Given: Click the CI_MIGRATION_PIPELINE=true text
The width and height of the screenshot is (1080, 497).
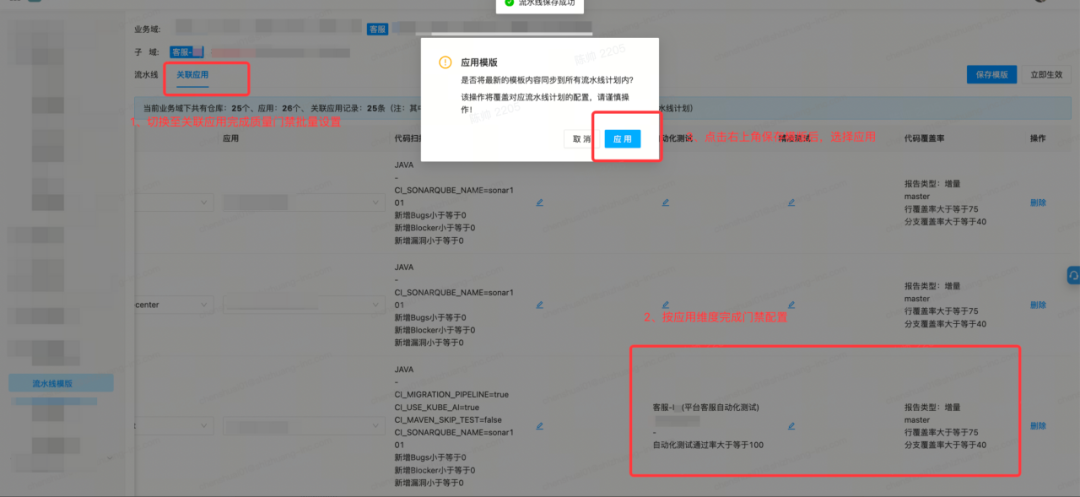Looking at the screenshot, I should (451, 394).
